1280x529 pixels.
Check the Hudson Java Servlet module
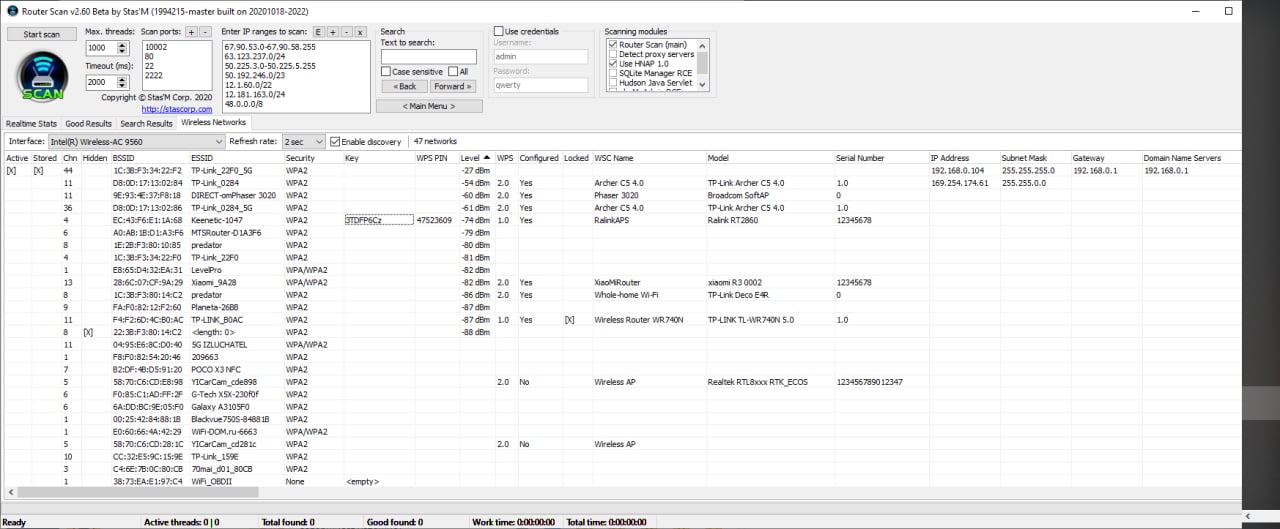612,83
